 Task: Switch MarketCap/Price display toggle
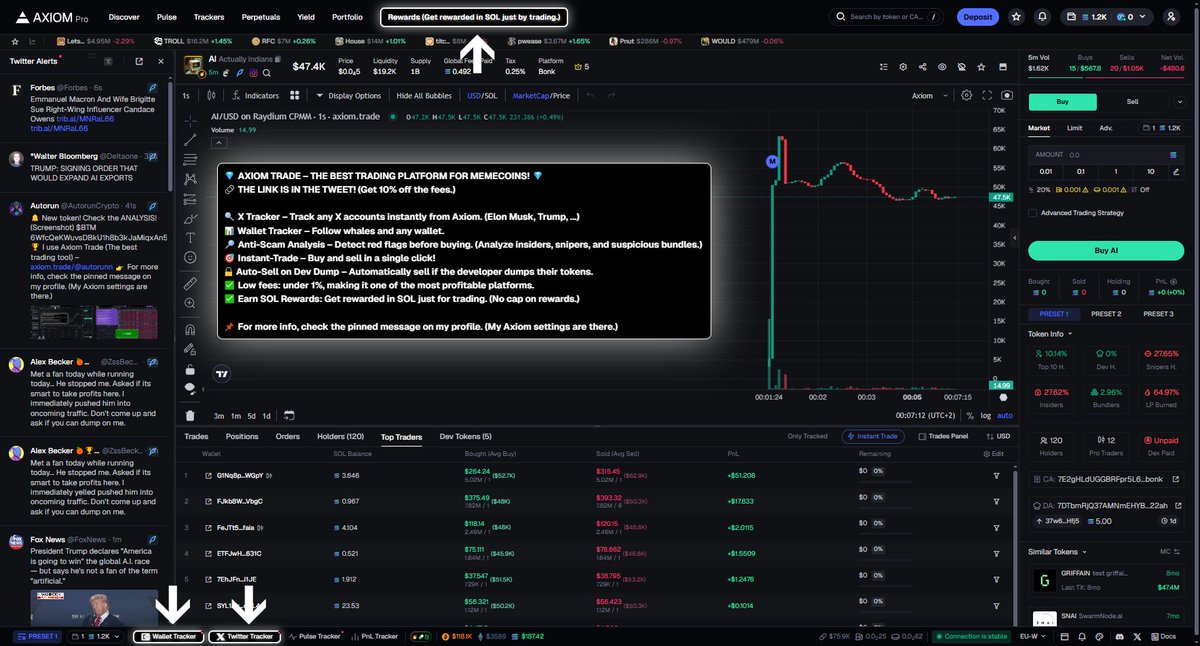pos(541,96)
